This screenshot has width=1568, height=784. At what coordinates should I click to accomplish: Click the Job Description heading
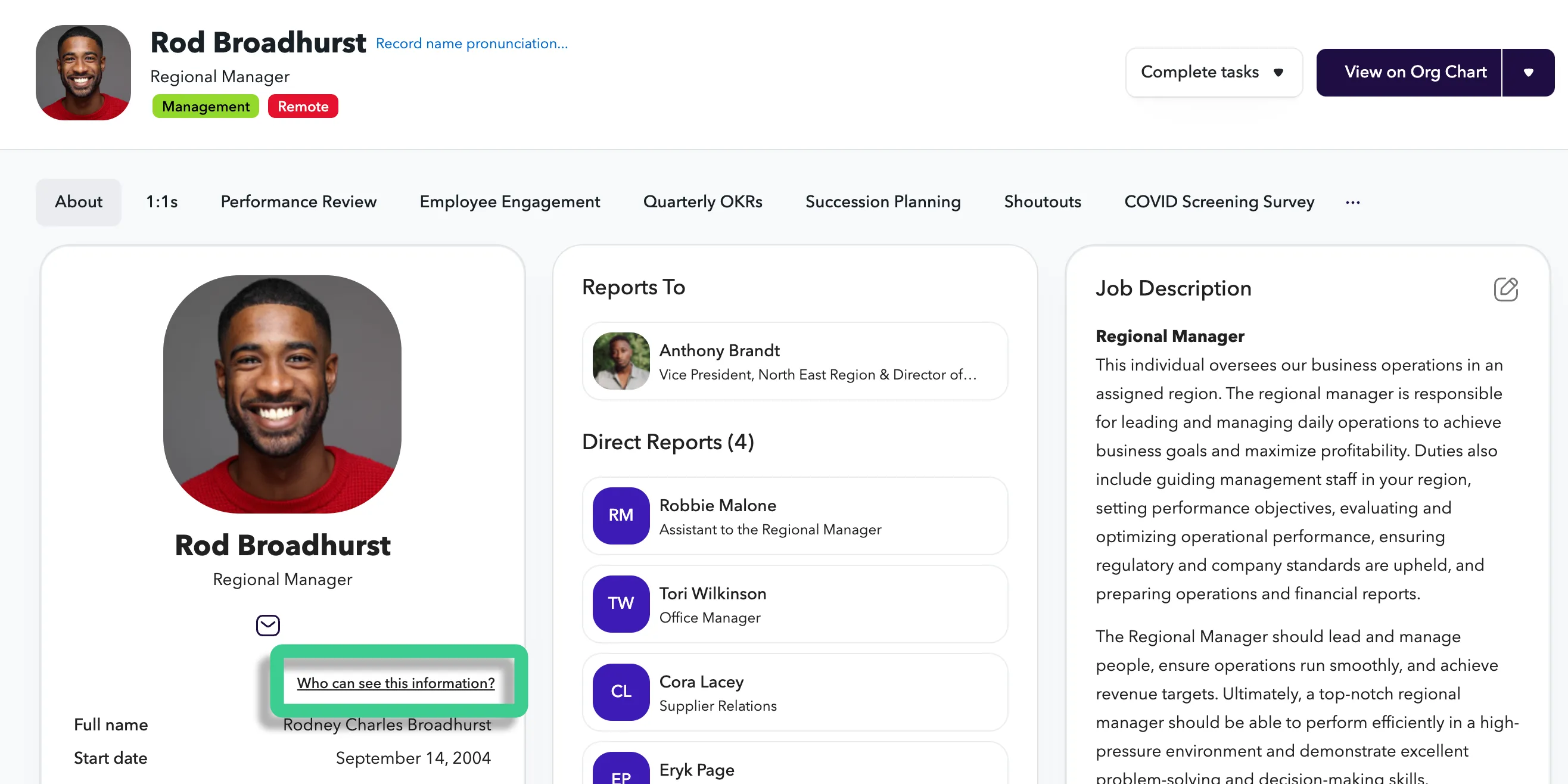[1174, 288]
